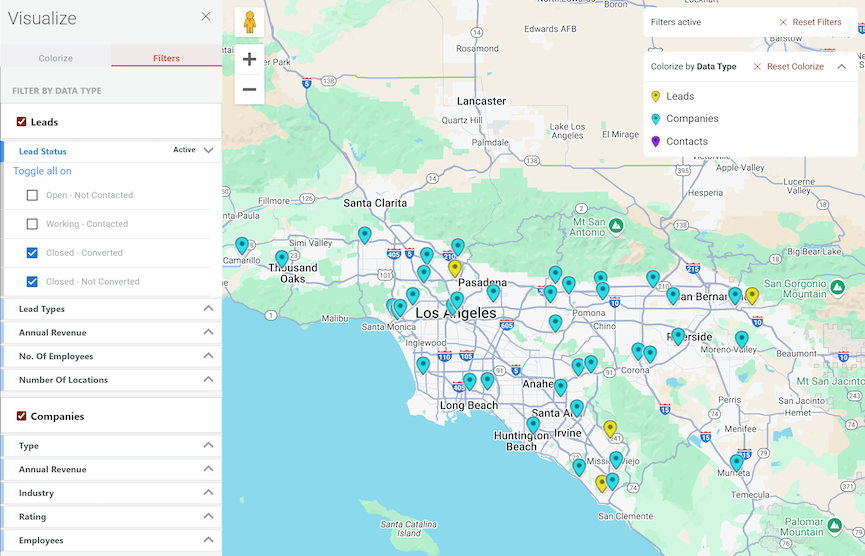Image resolution: width=865 pixels, height=556 pixels.
Task: Expand the Employees filter
Action: pos(208,540)
